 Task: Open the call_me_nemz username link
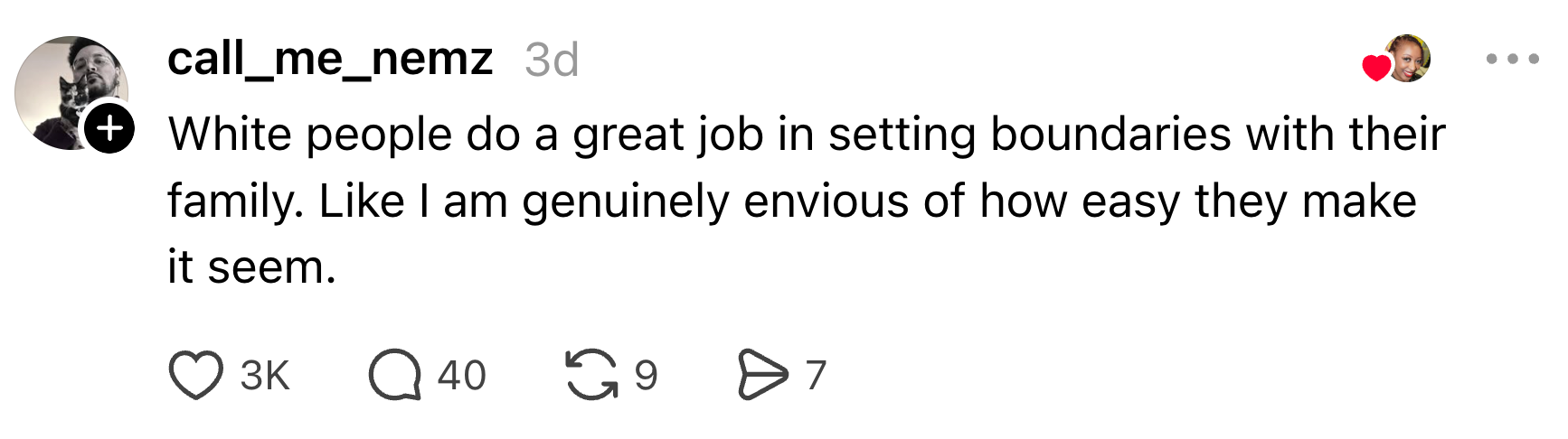[330, 60]
